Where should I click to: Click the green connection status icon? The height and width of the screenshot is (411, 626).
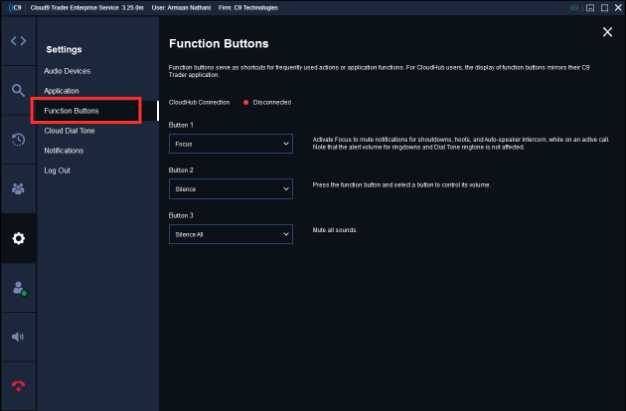point(574,8)
